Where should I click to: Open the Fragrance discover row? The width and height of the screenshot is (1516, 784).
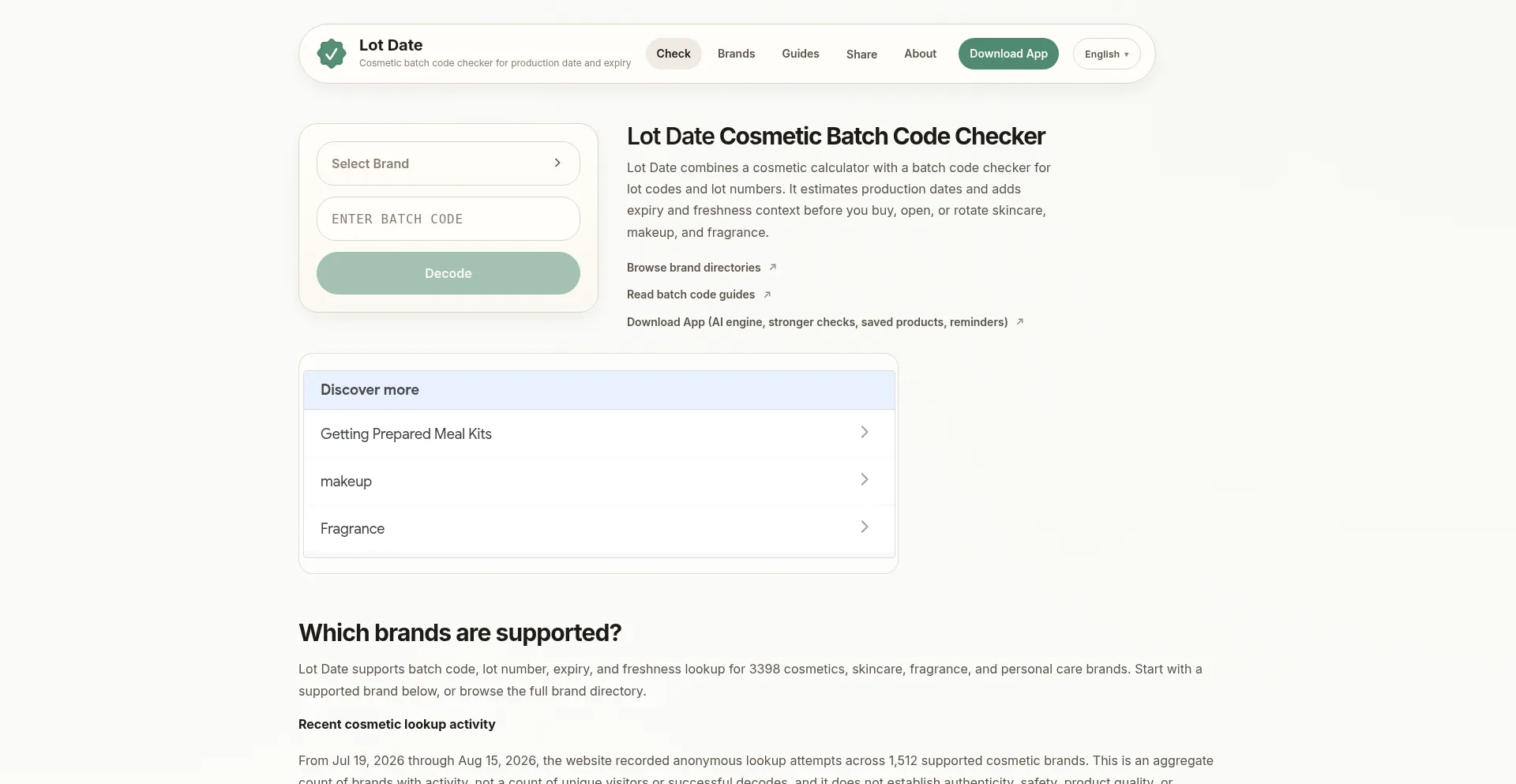(599, 528)
